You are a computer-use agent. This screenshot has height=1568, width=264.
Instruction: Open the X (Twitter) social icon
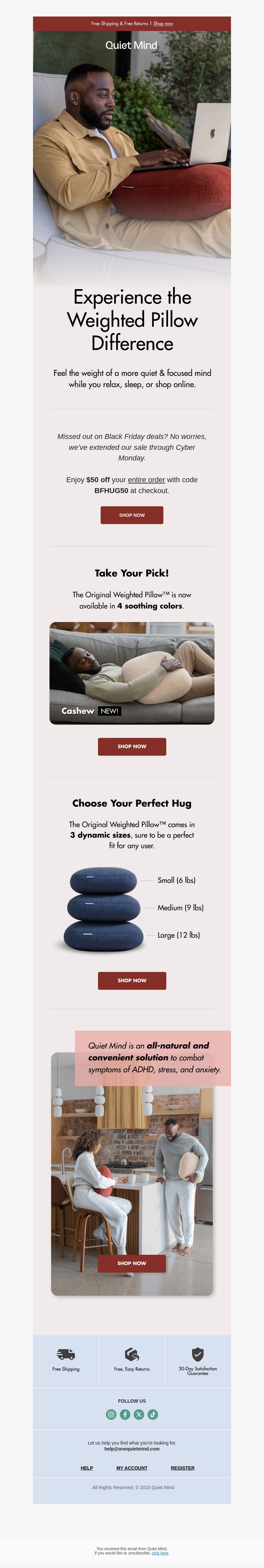click(x=139, y=1414)
